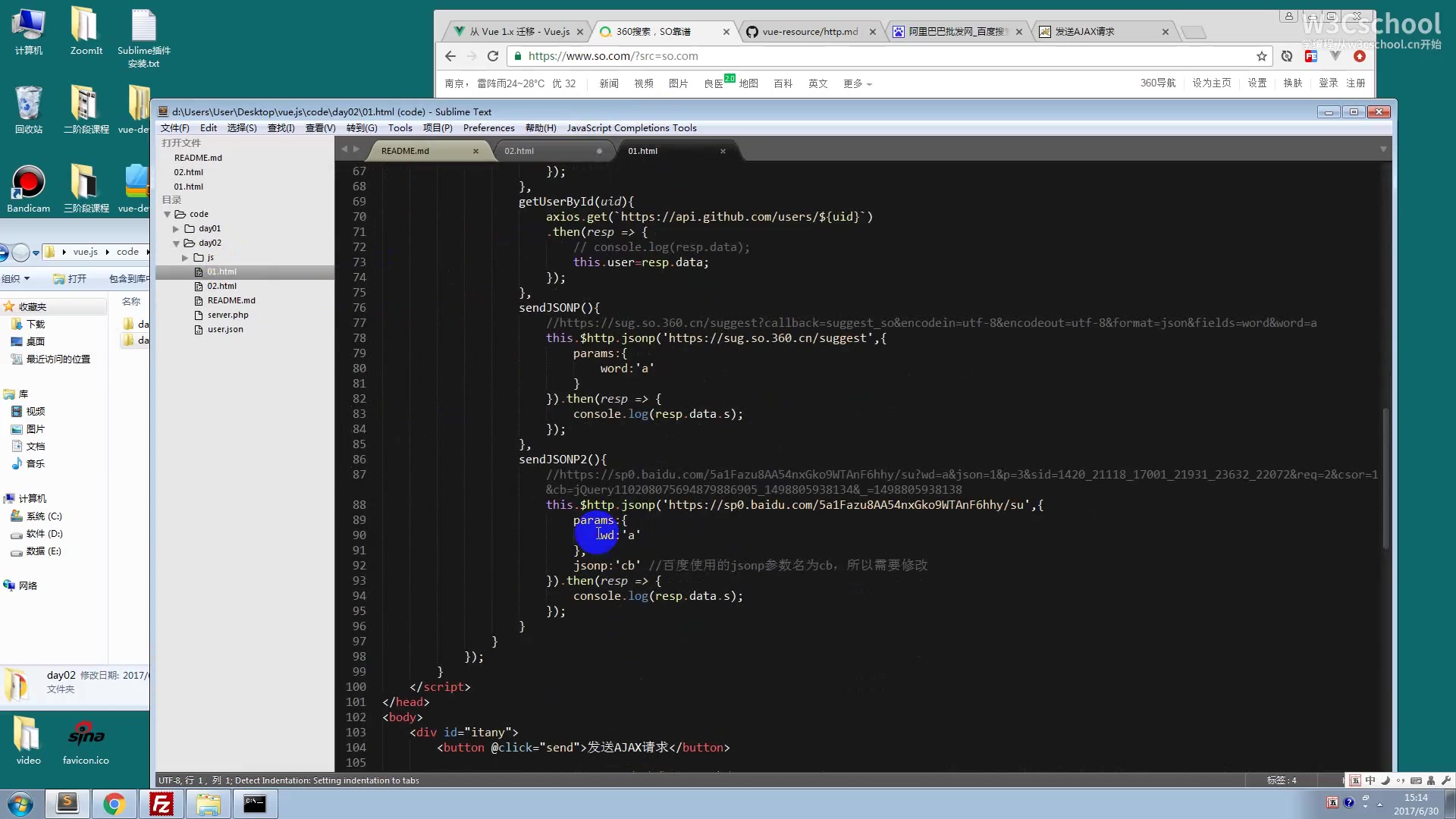Open the Command Prompt from the taskbar
The height and width of the screenshot is (819, 1456).
point(256,804)
